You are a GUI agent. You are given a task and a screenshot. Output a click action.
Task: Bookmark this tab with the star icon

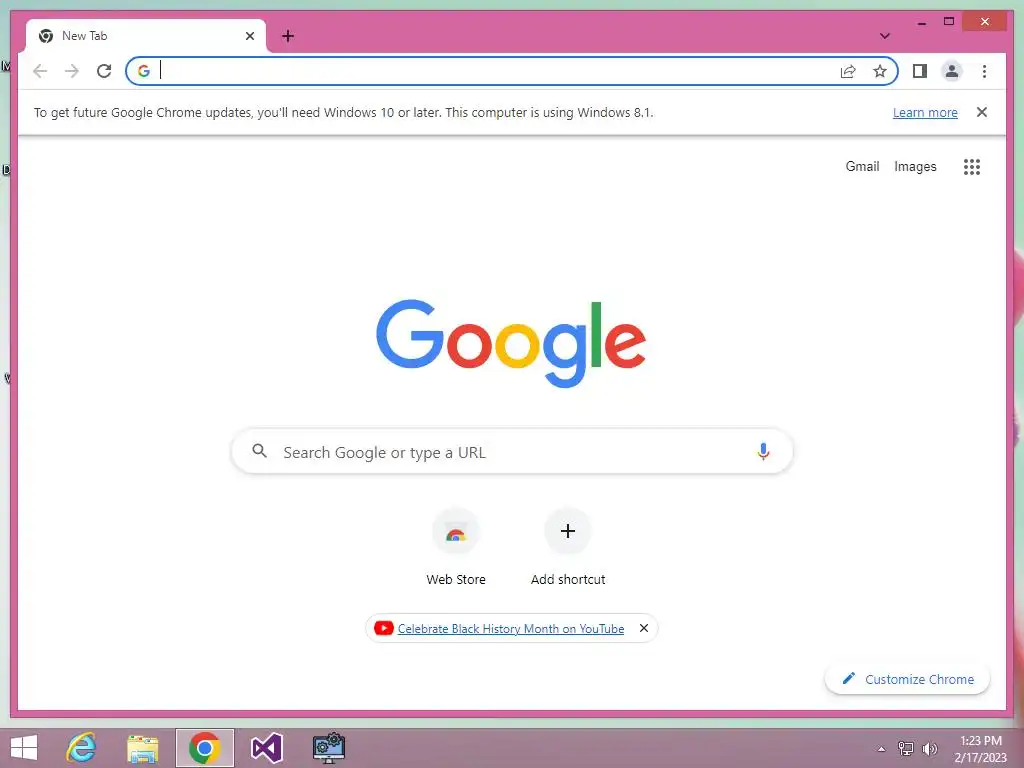[880, 71]
